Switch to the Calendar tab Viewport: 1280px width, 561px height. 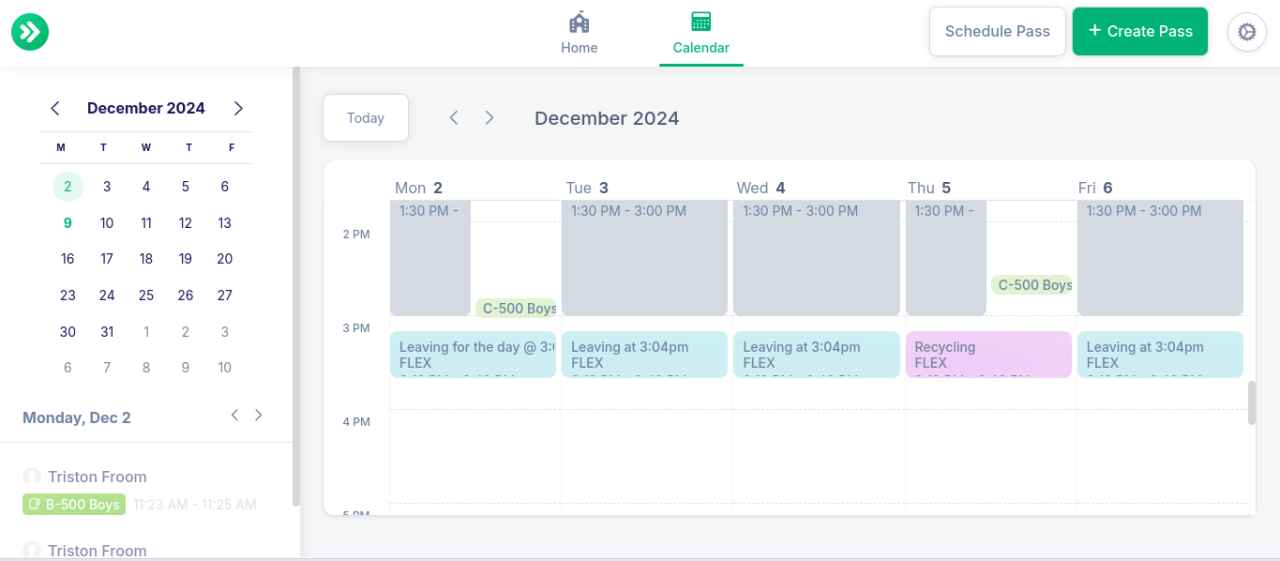pyautogui.click(x=701, y=47)
